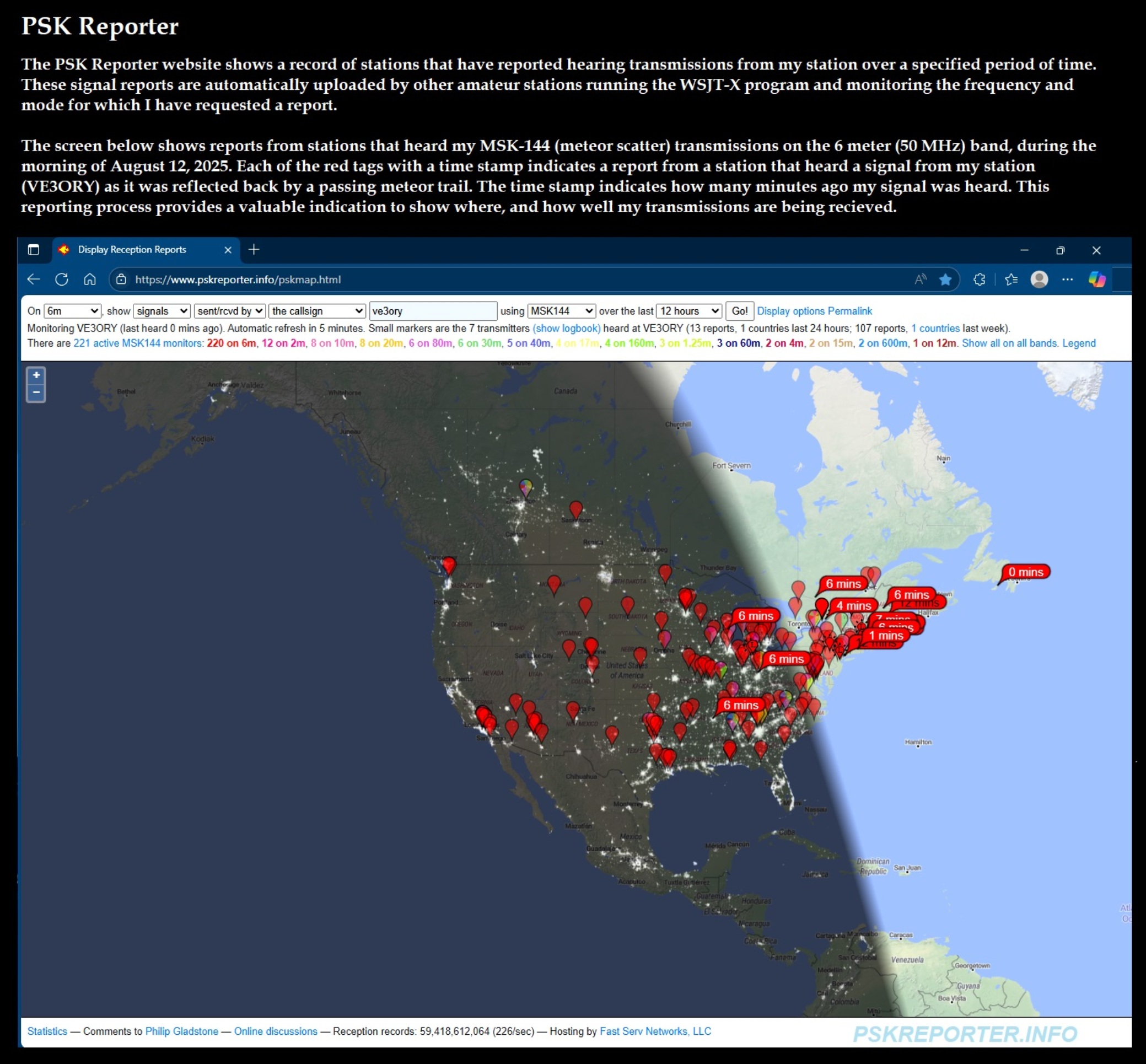
Task: Expand the sent/rcvd by dropdown
Action: pos(230,311)
